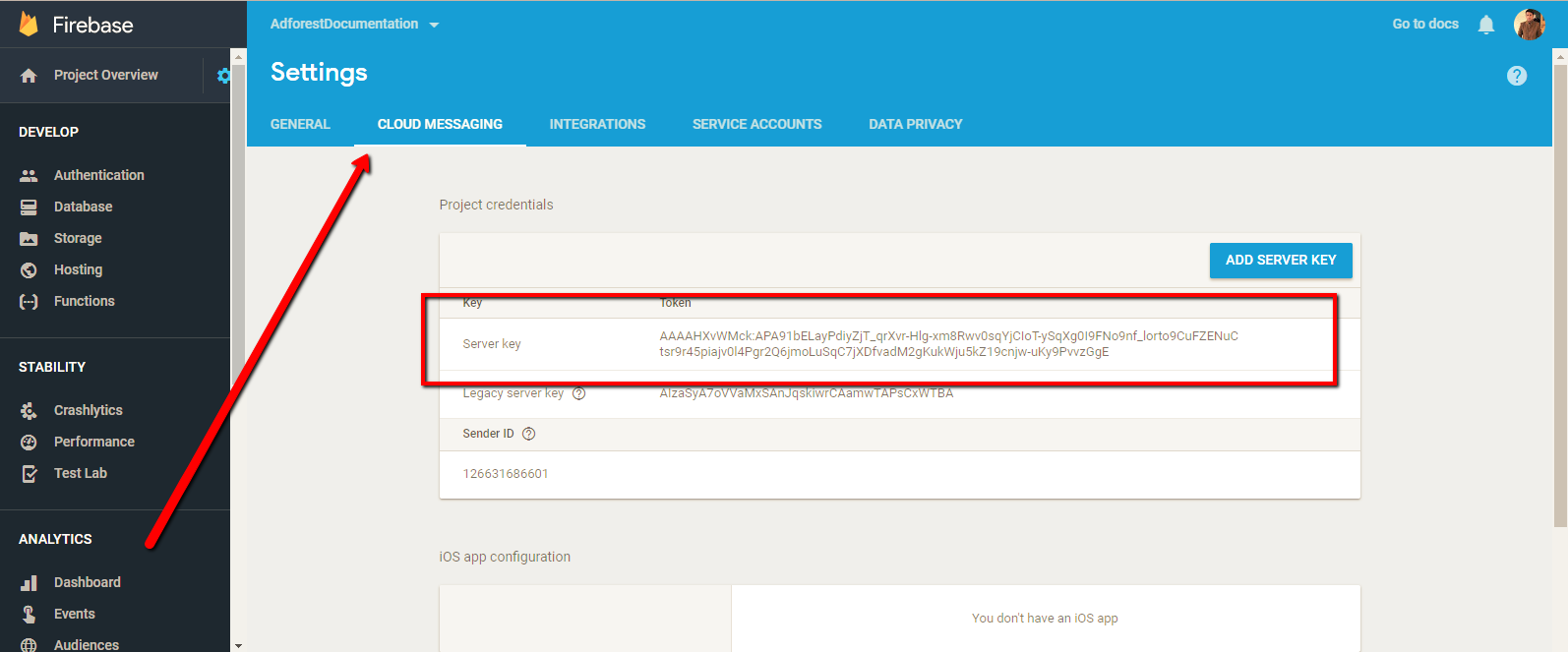Click the Settings help question icon
Screen dimensions: 1568x652
1517,76
